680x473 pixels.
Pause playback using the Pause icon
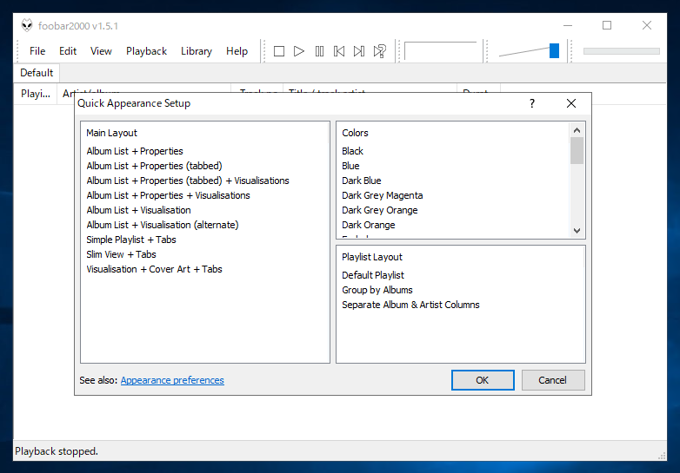pyautogui.click(x=319, y=52)
